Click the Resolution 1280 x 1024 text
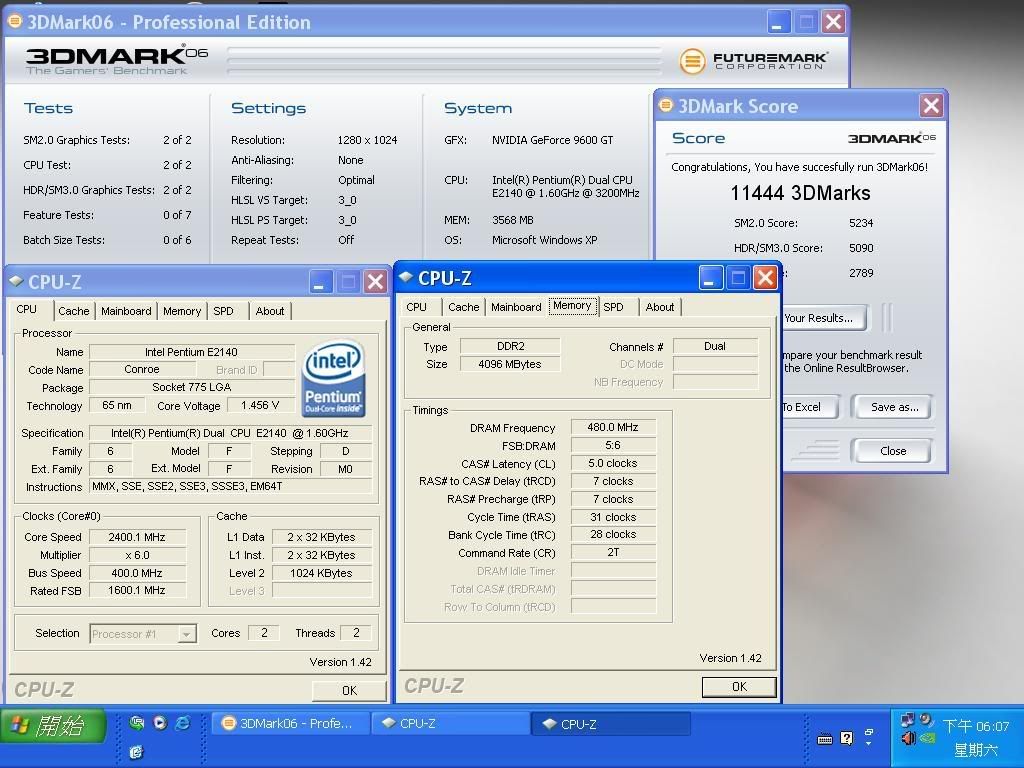Screen dimensions: 1024x768 367,140
